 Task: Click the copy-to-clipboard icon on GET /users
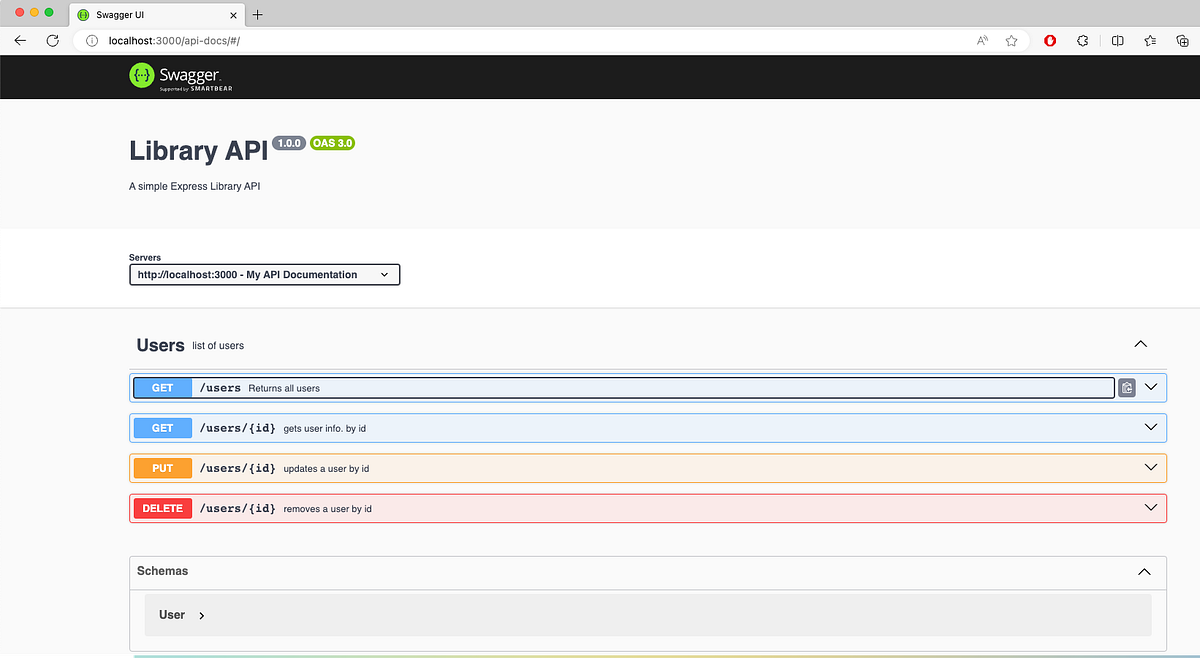tap(1127, 387)
